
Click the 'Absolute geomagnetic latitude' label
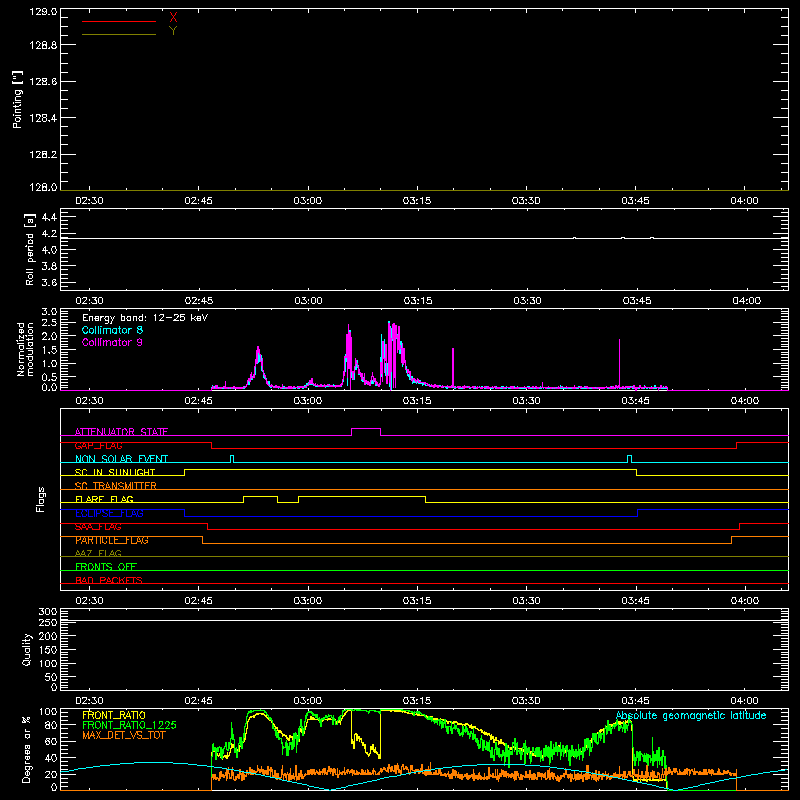point(691,715)
